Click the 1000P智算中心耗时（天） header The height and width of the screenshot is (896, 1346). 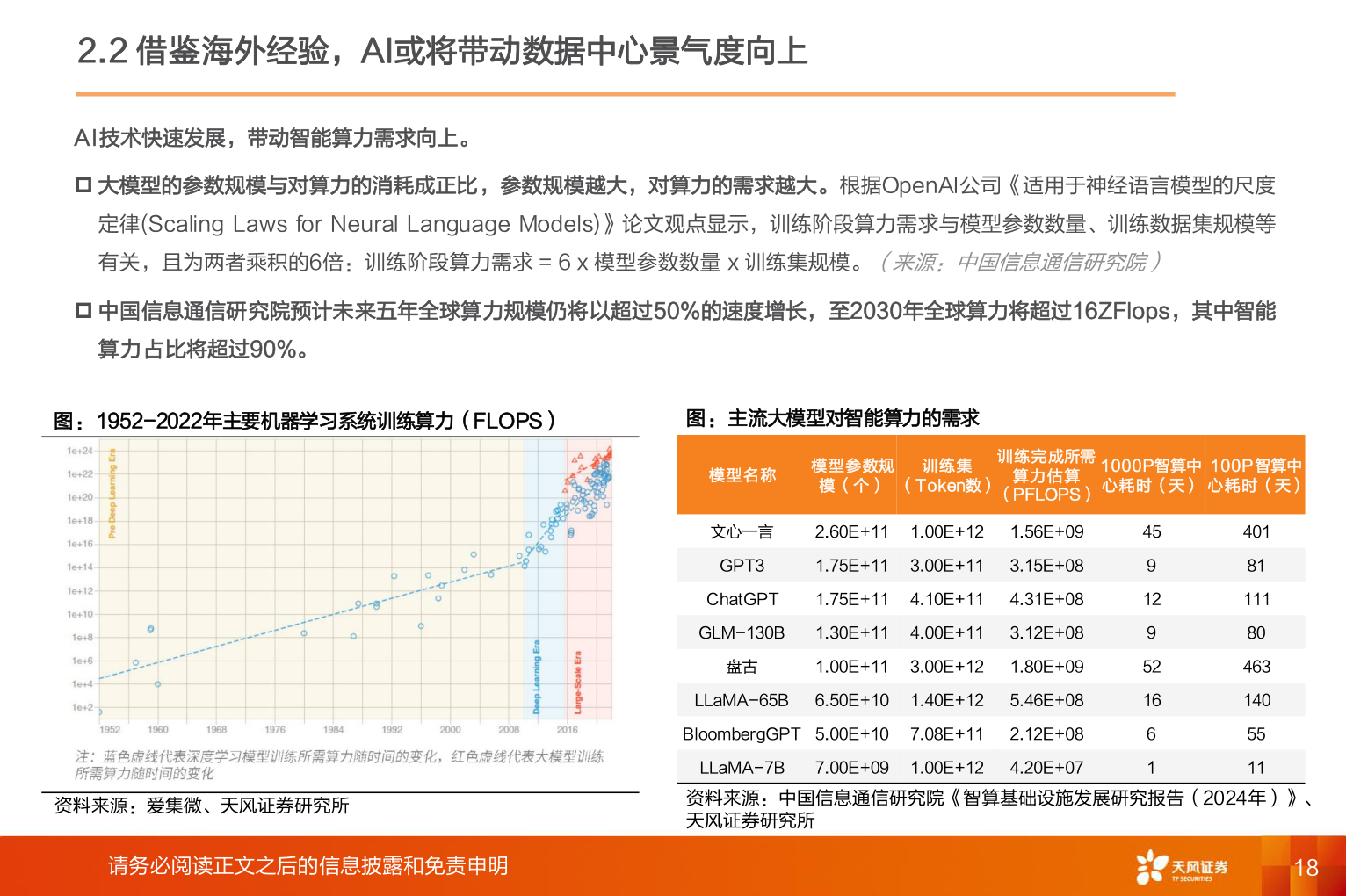click(1151, 475)
